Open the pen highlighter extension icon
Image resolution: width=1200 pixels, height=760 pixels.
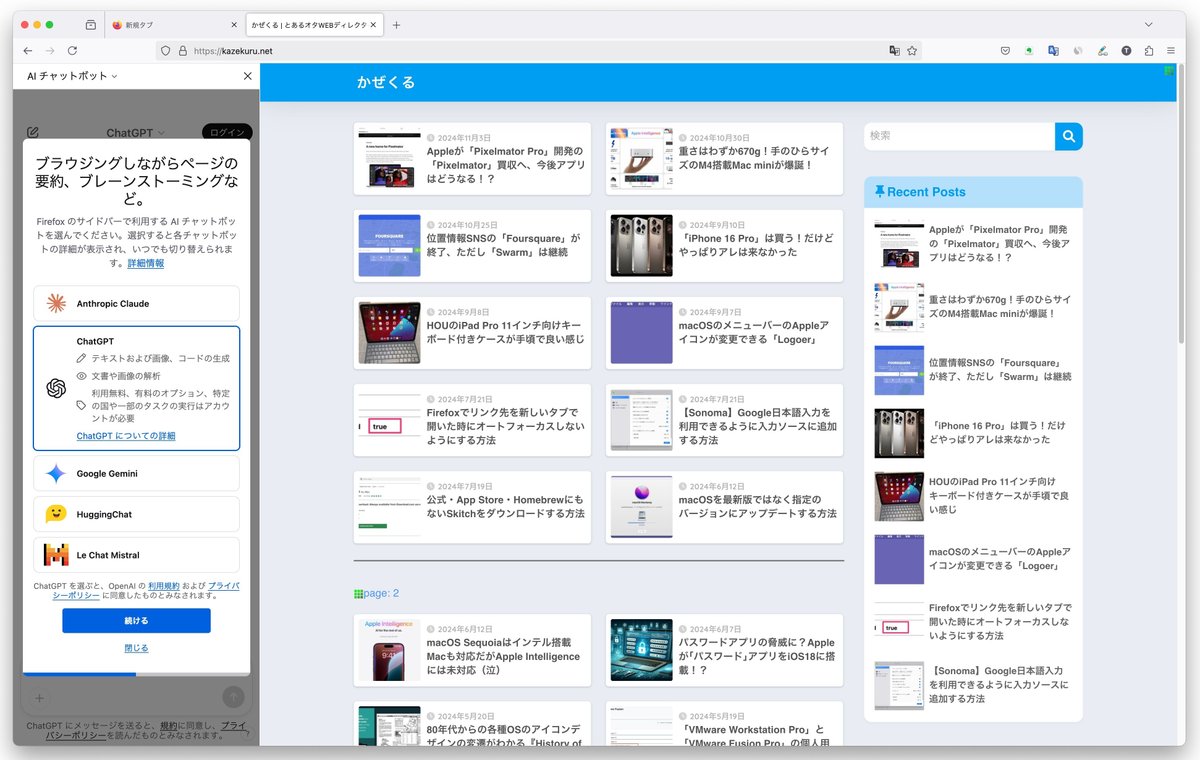point(1102,50)
